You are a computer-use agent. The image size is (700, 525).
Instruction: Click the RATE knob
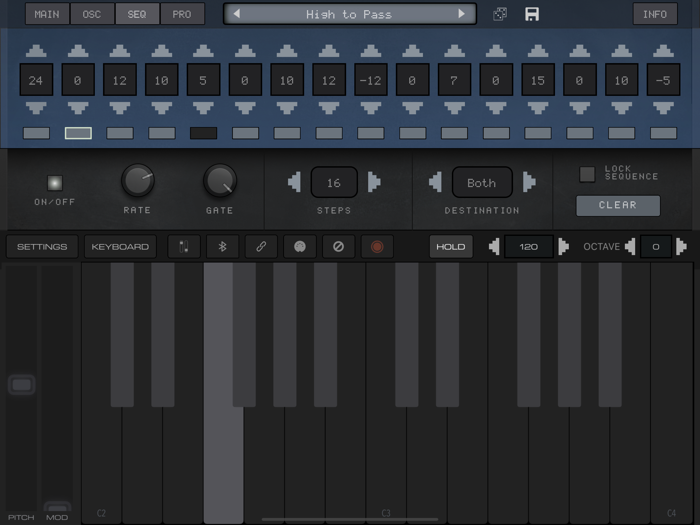[138, 180]
